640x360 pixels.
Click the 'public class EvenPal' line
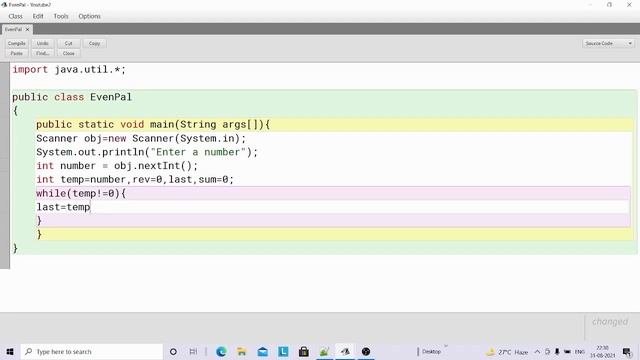pyautogui.click(x=72, y=97)
